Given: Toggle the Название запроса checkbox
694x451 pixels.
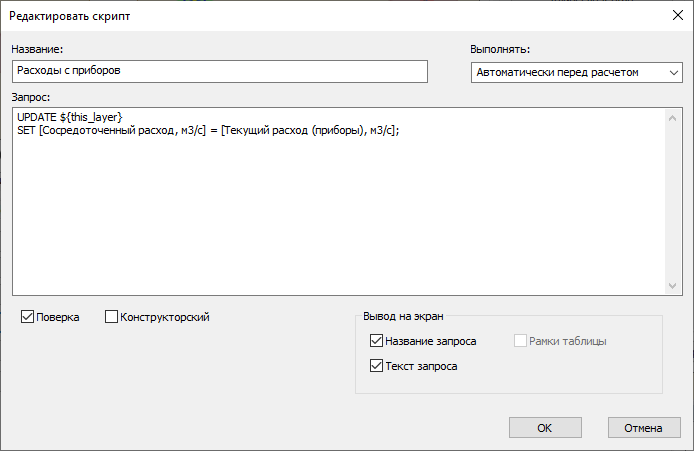Looking at the screenshot, I should (377, 341).
